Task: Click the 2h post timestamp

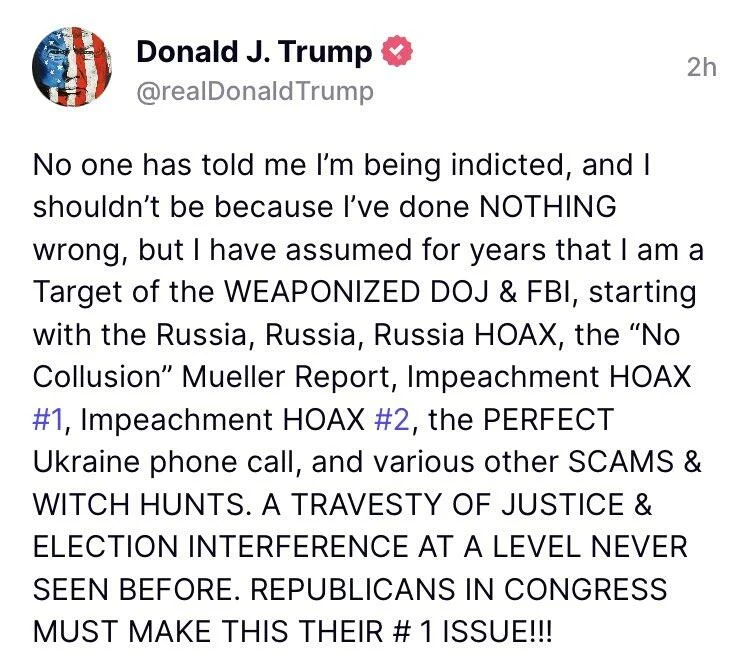Action: point(702,67)
